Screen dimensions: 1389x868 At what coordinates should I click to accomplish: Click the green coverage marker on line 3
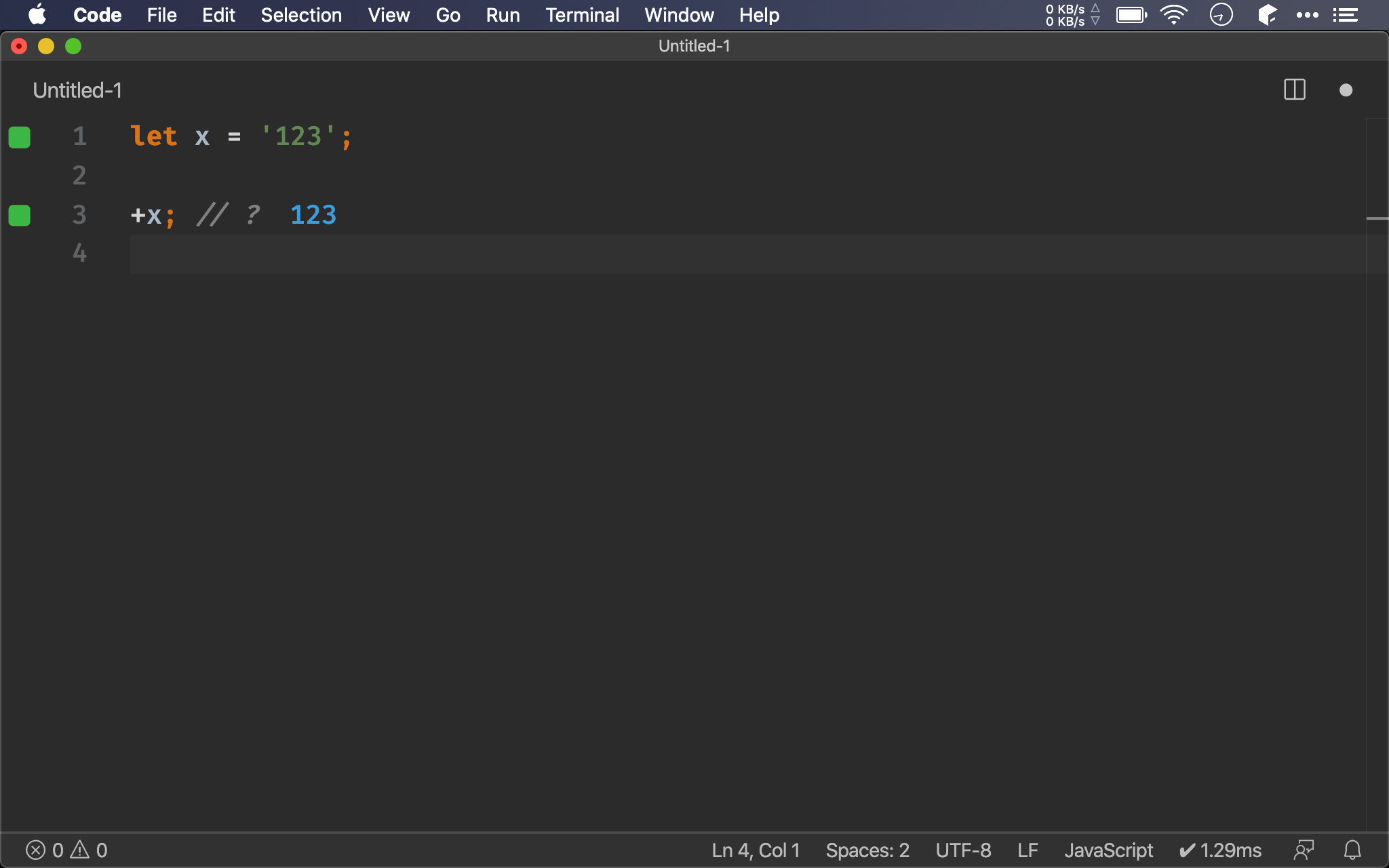(20, 216)
